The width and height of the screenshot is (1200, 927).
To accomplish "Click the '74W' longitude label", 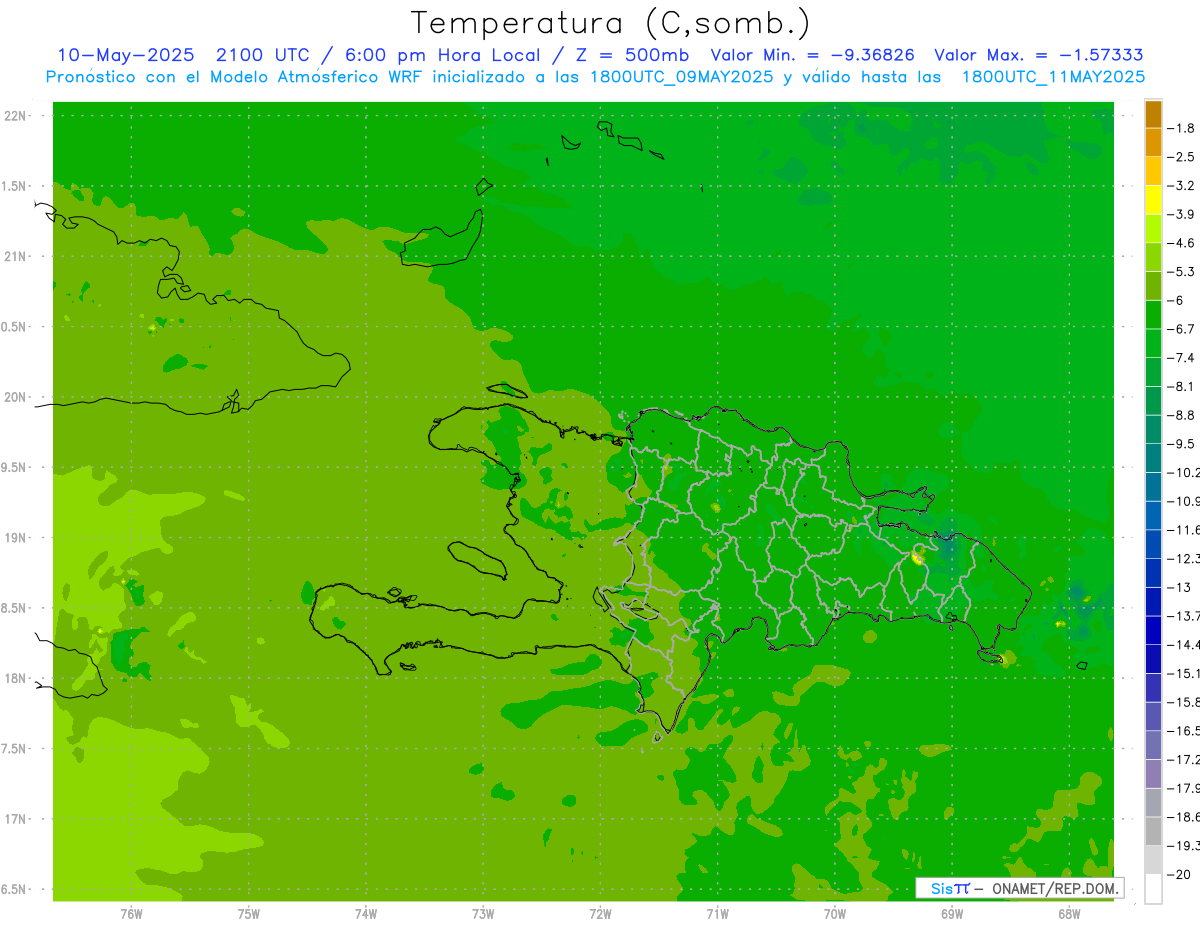I will click(x=366, y=914).
